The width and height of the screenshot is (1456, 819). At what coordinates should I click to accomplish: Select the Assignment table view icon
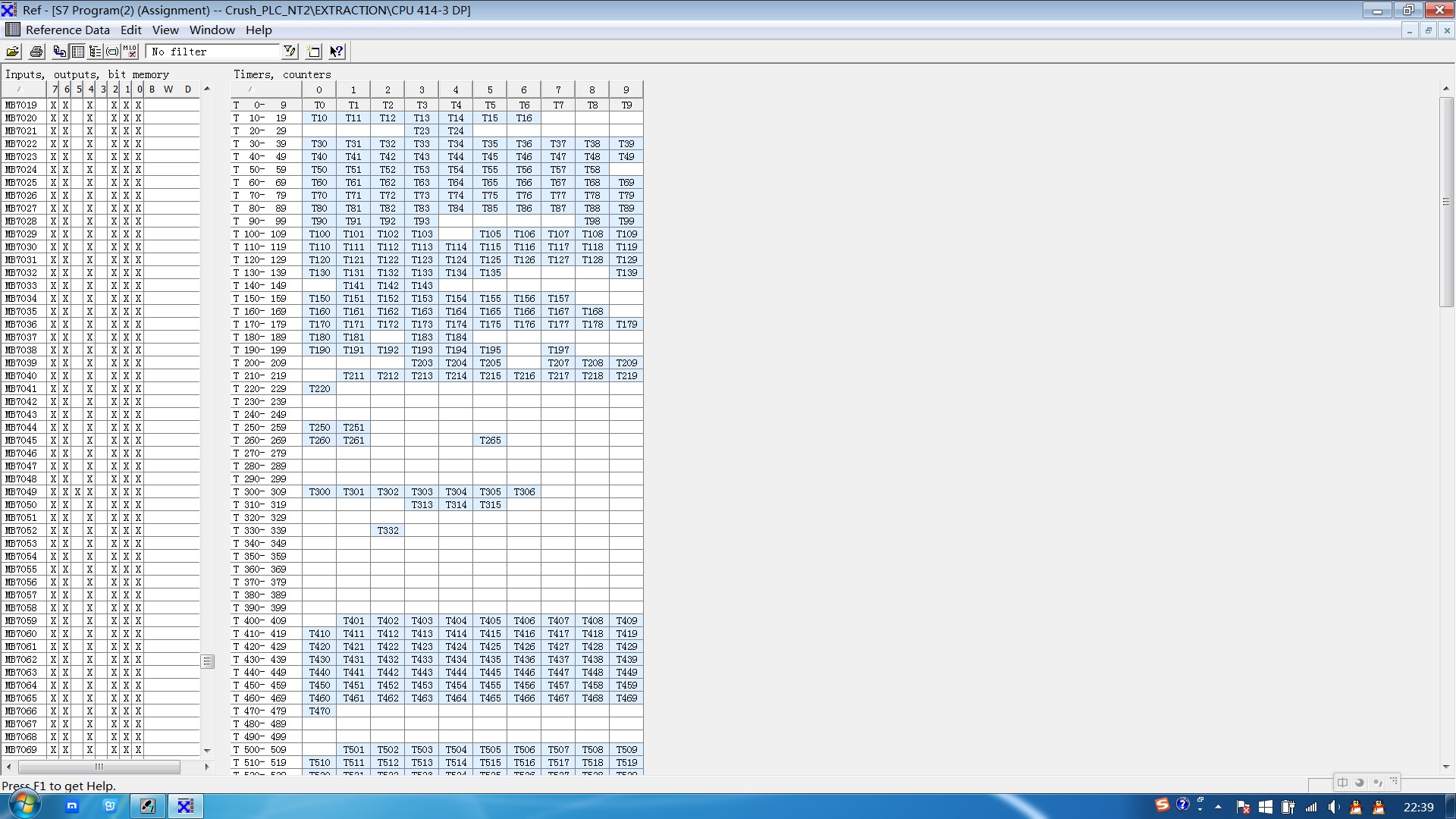(77, 52)
